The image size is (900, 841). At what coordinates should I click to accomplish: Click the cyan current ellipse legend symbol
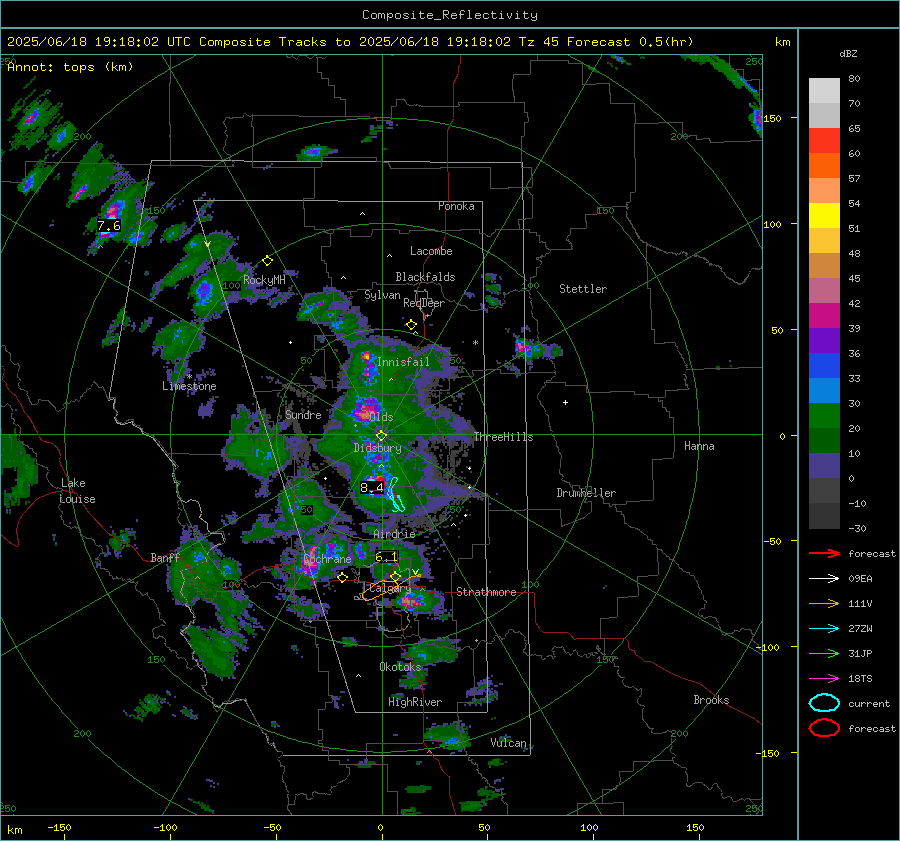824,703
